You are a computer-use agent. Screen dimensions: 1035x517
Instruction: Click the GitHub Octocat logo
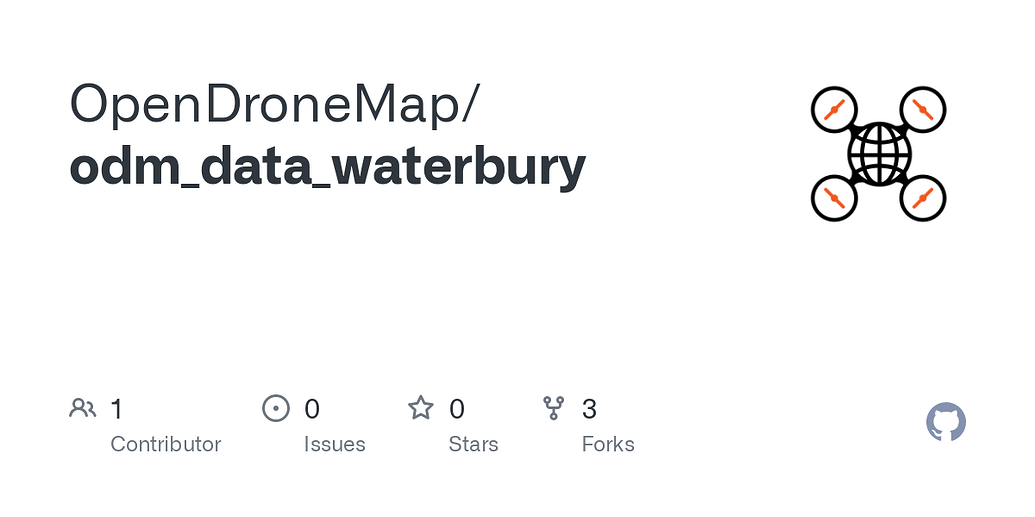pos(946,423)
